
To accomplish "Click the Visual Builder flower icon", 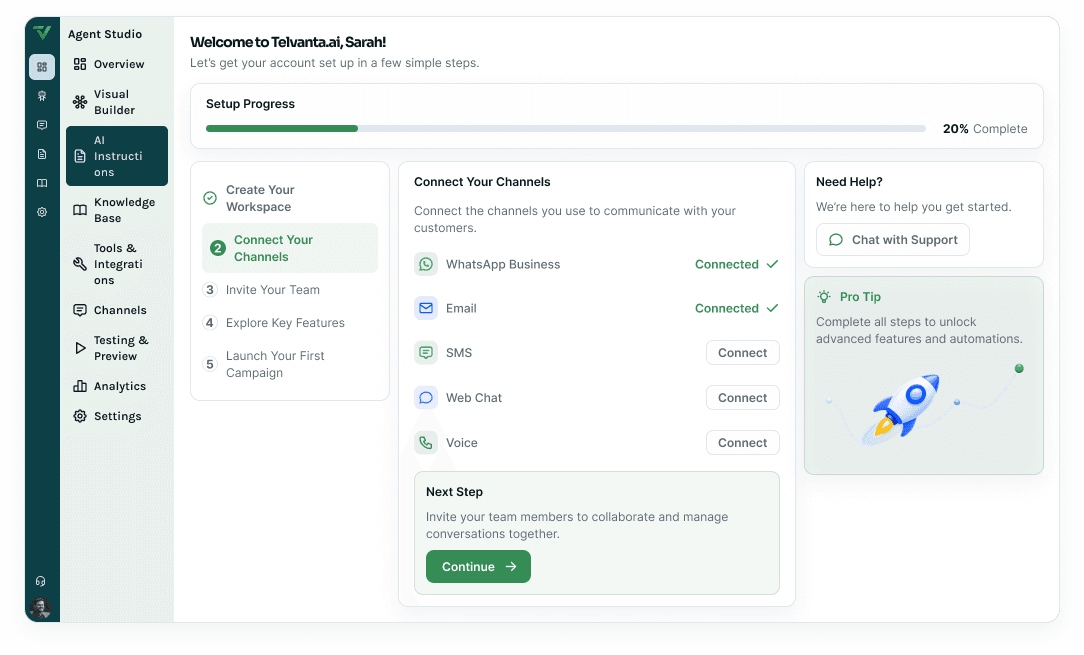I will tap(80, 102).
